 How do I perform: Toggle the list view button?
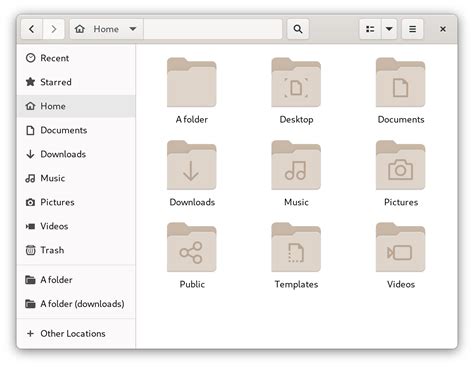coord(370,29)
